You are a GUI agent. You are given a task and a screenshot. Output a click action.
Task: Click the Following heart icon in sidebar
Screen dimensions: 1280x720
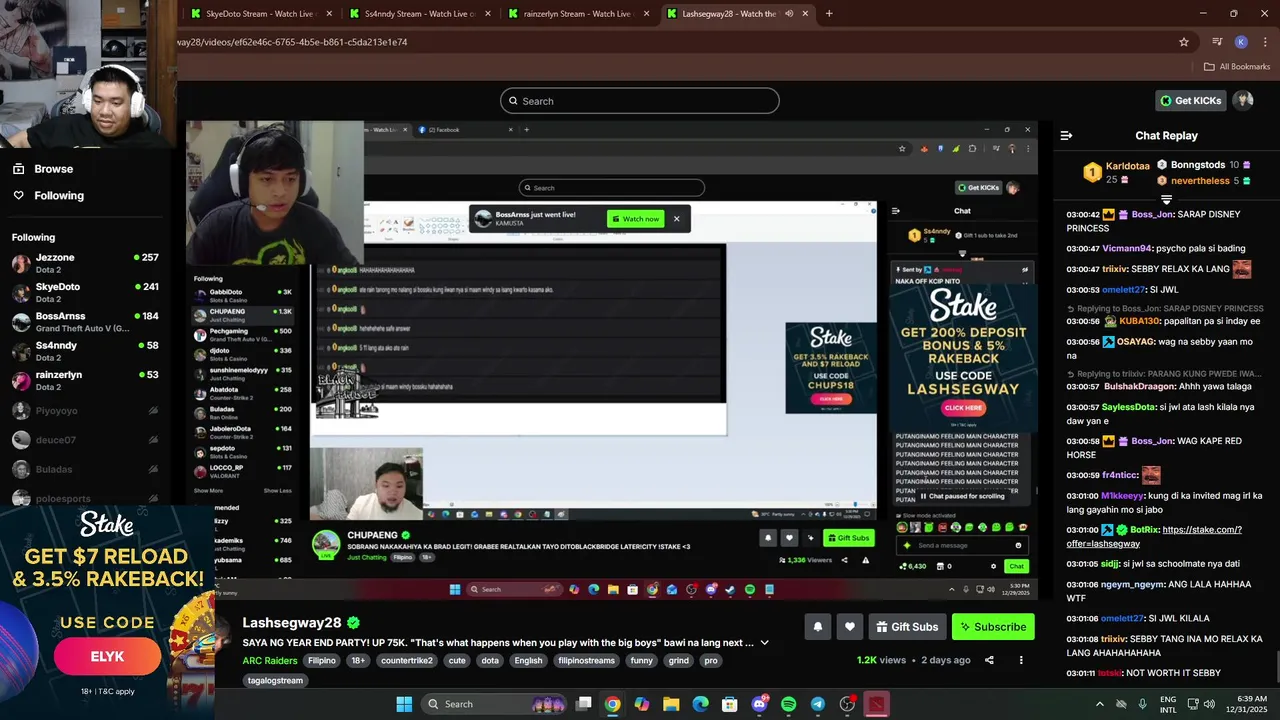(x=18, y=196)
